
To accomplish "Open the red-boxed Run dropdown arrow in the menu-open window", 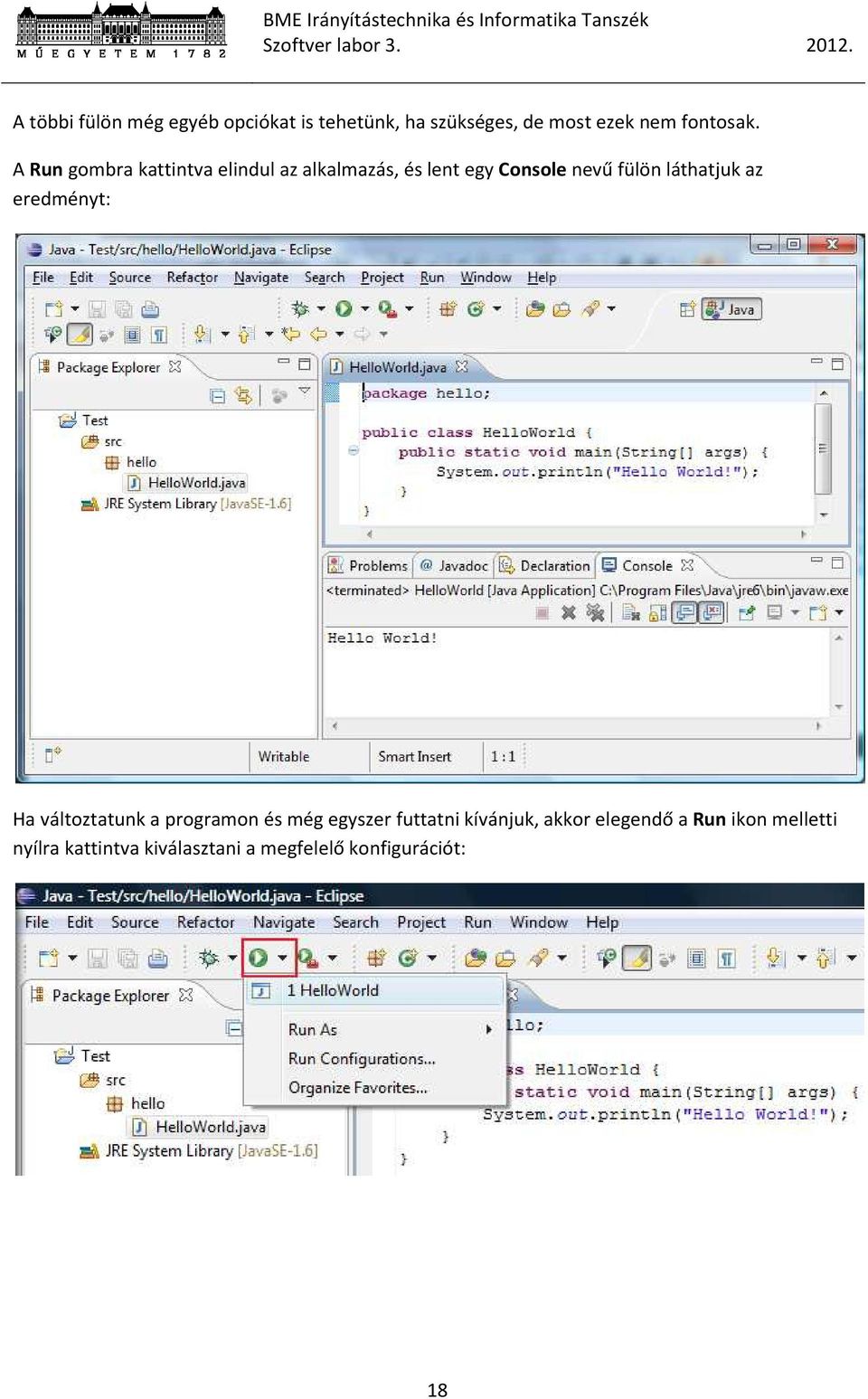I will (x=283, y=958).
